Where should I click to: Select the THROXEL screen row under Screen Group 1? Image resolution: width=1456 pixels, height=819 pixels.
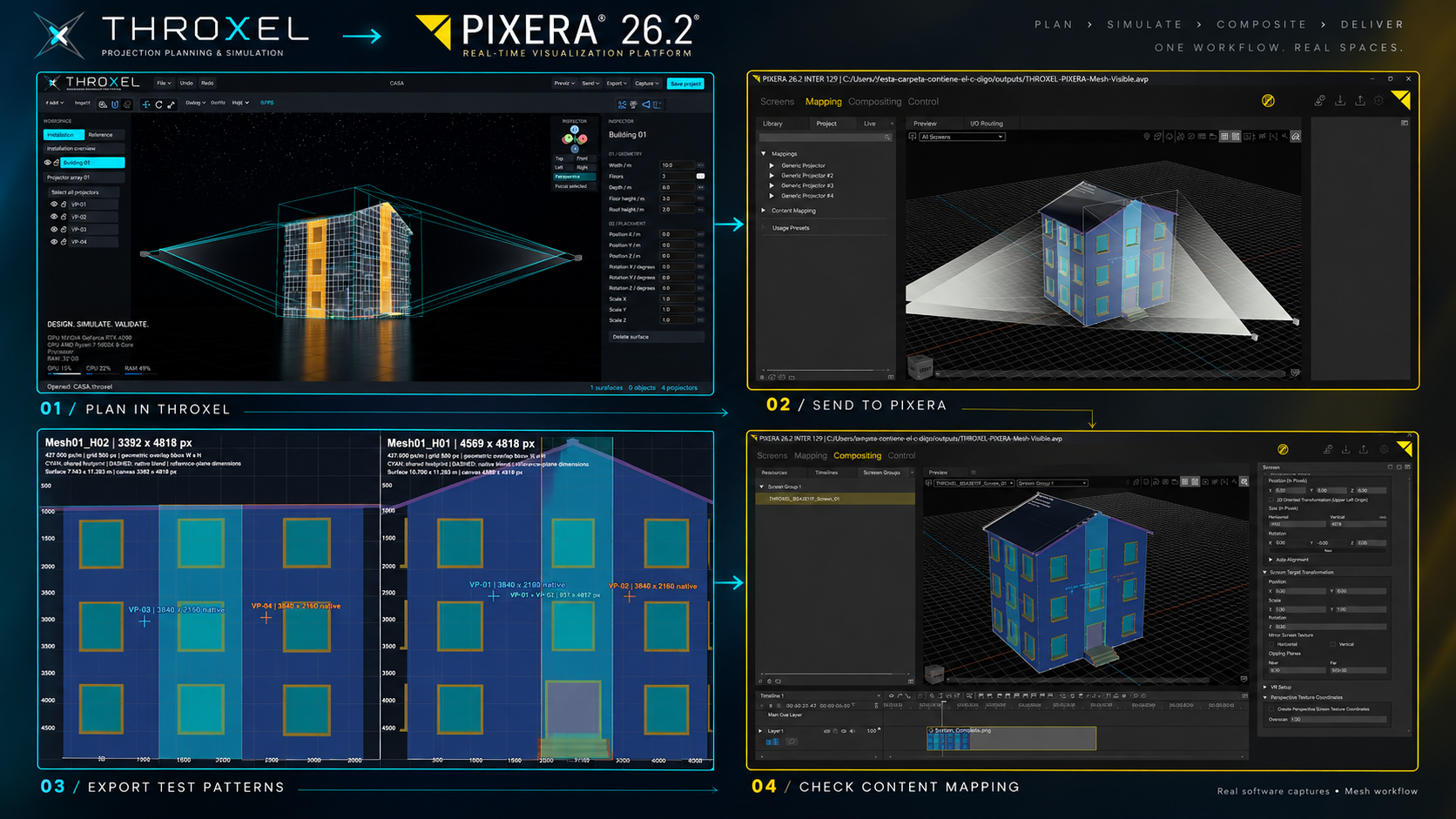(x=835, y=499)
